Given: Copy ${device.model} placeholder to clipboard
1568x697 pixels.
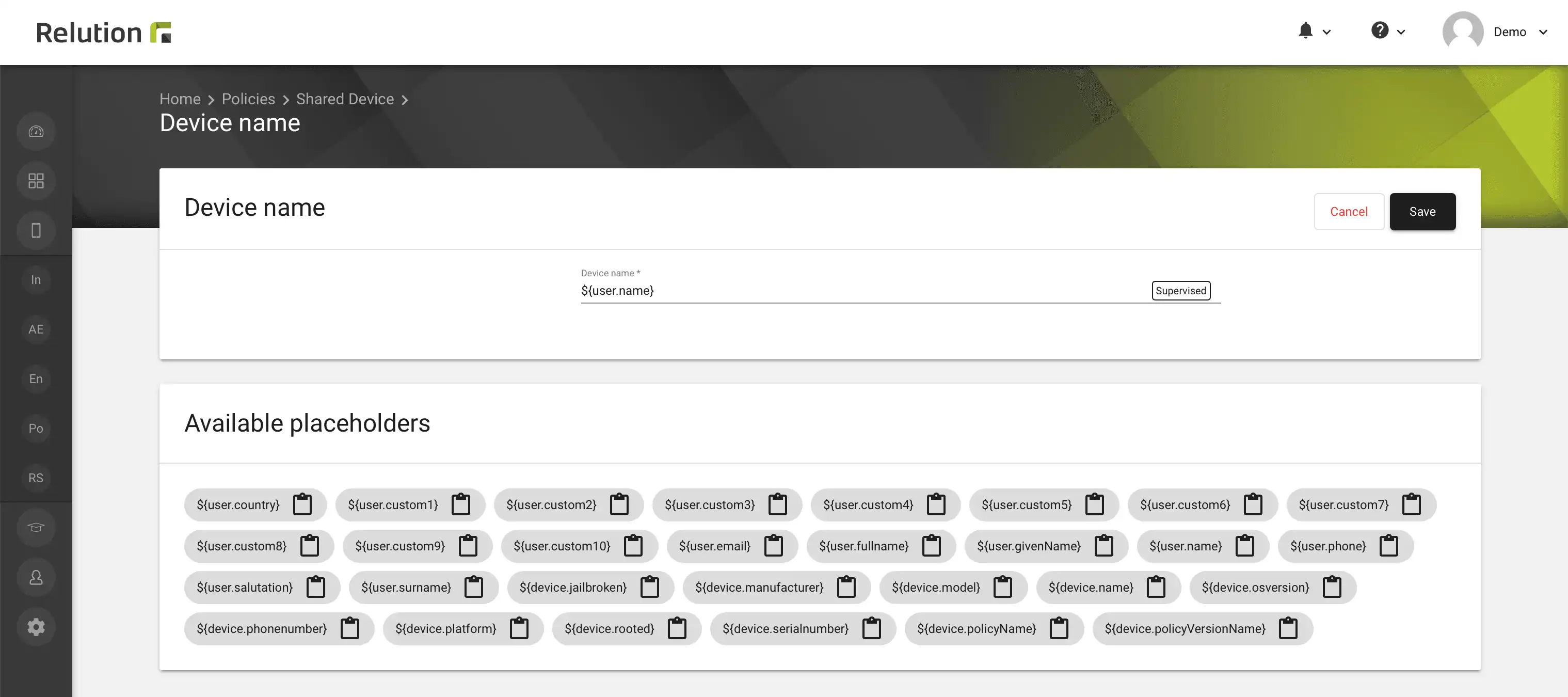Looking at the screenshot, I should pos(1002,588).
